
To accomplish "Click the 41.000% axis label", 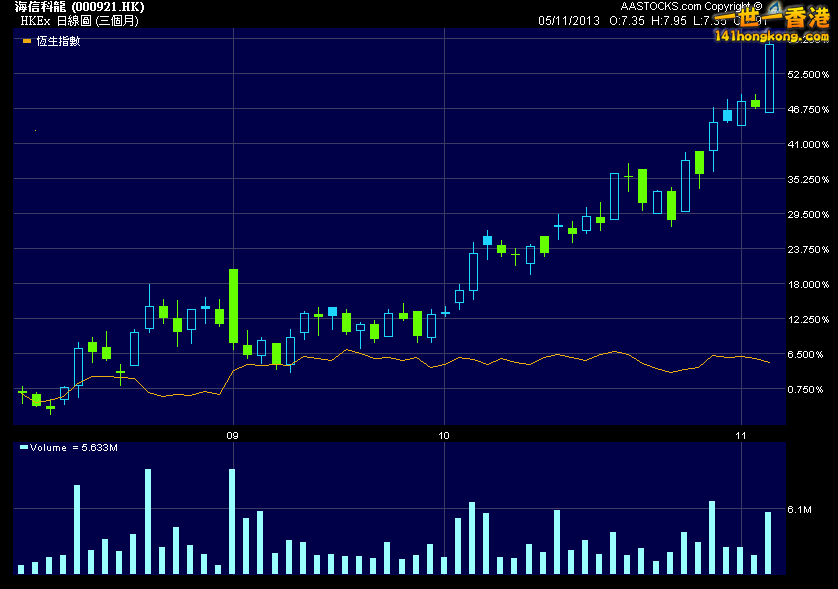I will pos(808,144).
